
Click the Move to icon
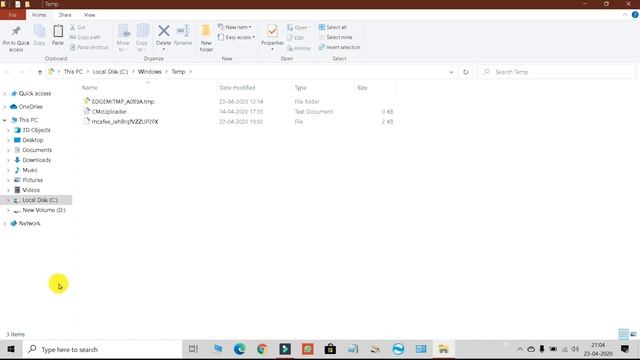(x=124, y=32)
